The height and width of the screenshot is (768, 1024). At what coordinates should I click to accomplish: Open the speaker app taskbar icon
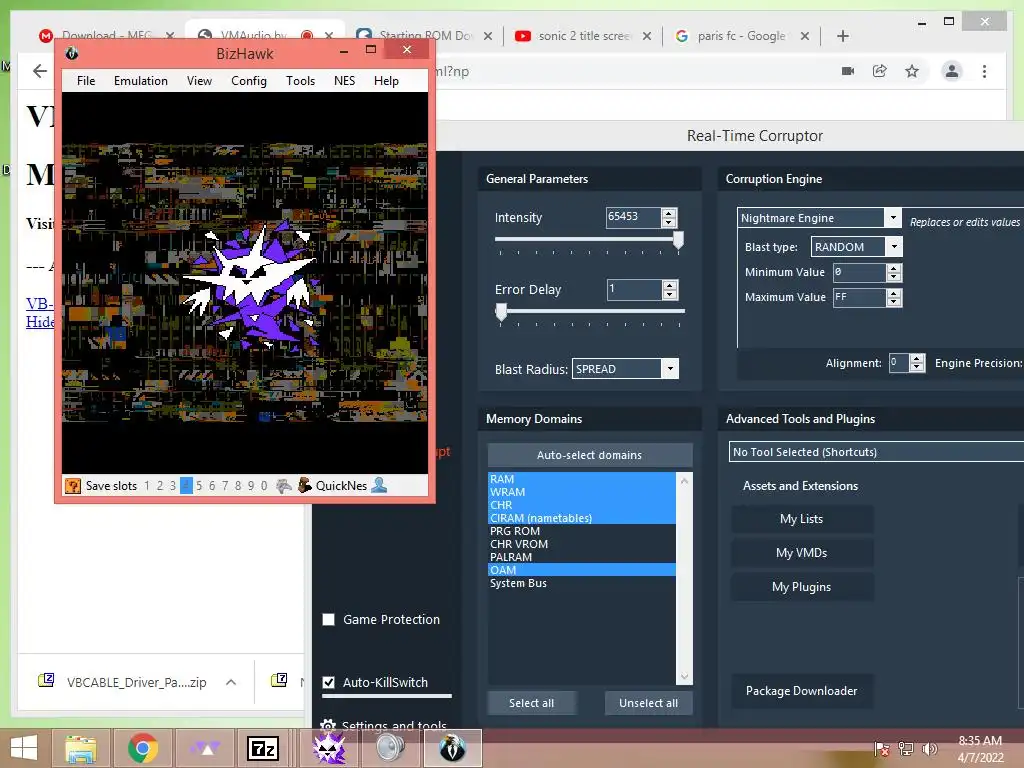click(391, 748)
